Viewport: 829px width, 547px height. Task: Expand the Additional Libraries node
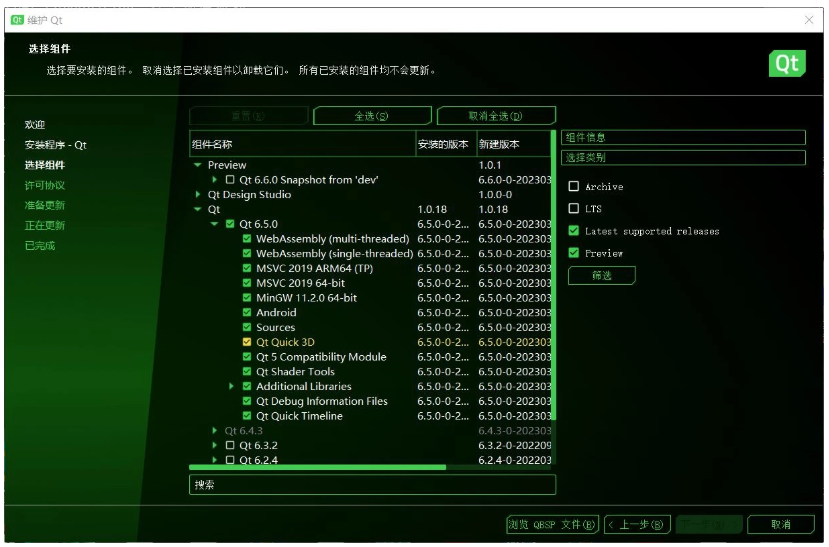coord(231,386)
